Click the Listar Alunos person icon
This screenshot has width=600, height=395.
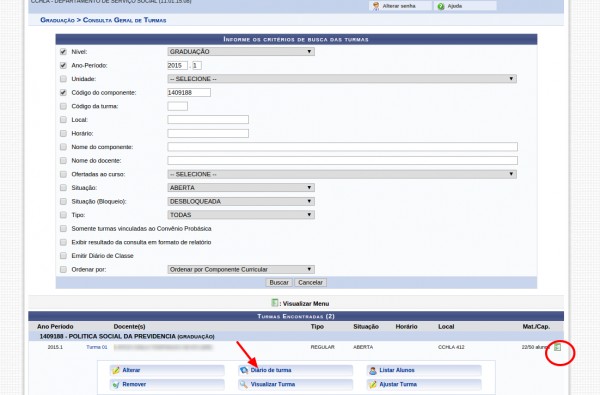[373, 370]
